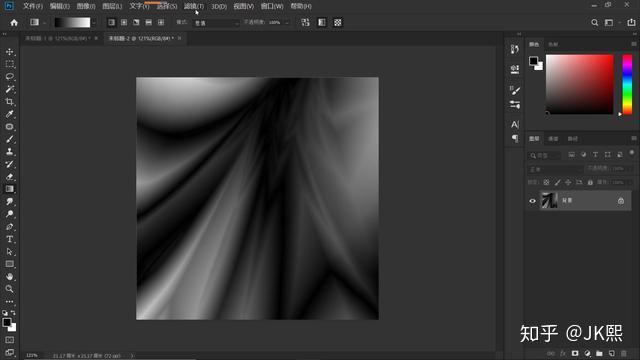Open the Brush Settings panel icon
This screenshot has width=640, height=360.
tap(514, 90)
